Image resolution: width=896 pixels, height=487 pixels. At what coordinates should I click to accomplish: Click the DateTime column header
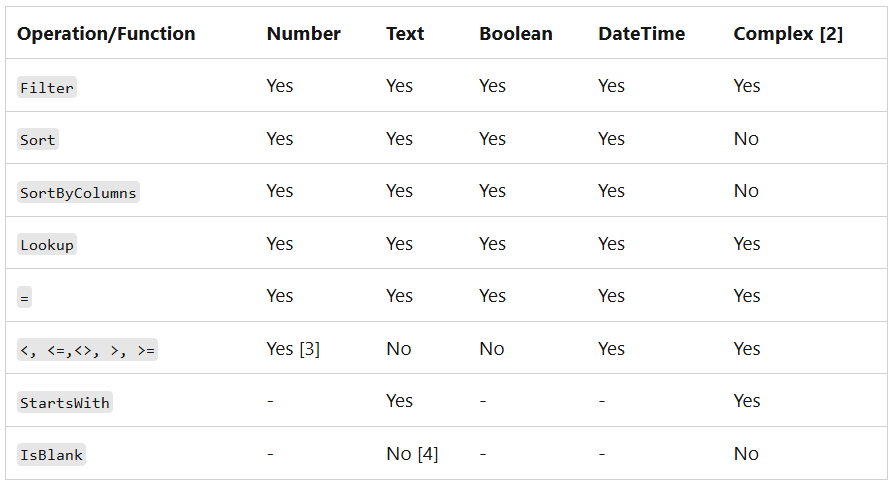(x=641, y=34)
